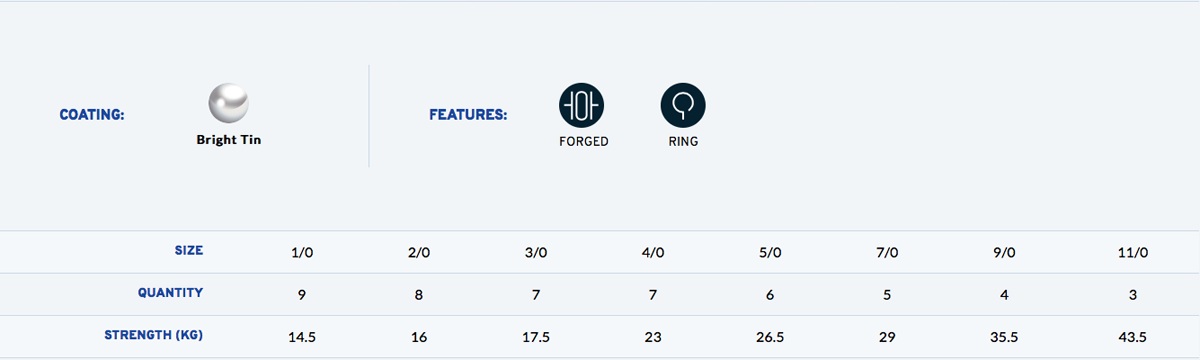
Task: Click quantity value 9 for size 1/0
Action: point(302,296)
